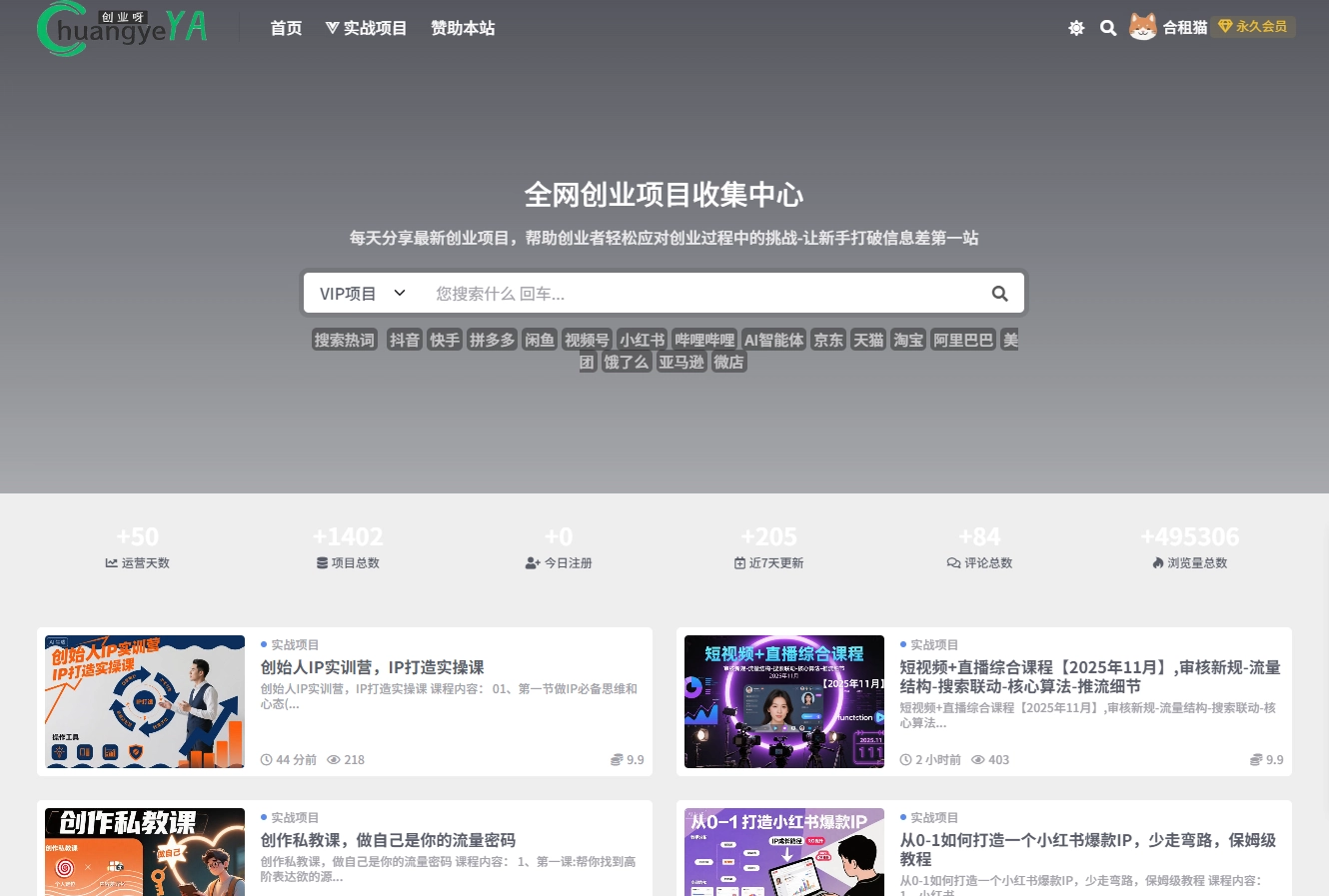
Task: Open article titled 创作私教课，做自己是你的流量密码
Action: click(x=388, y=840)
